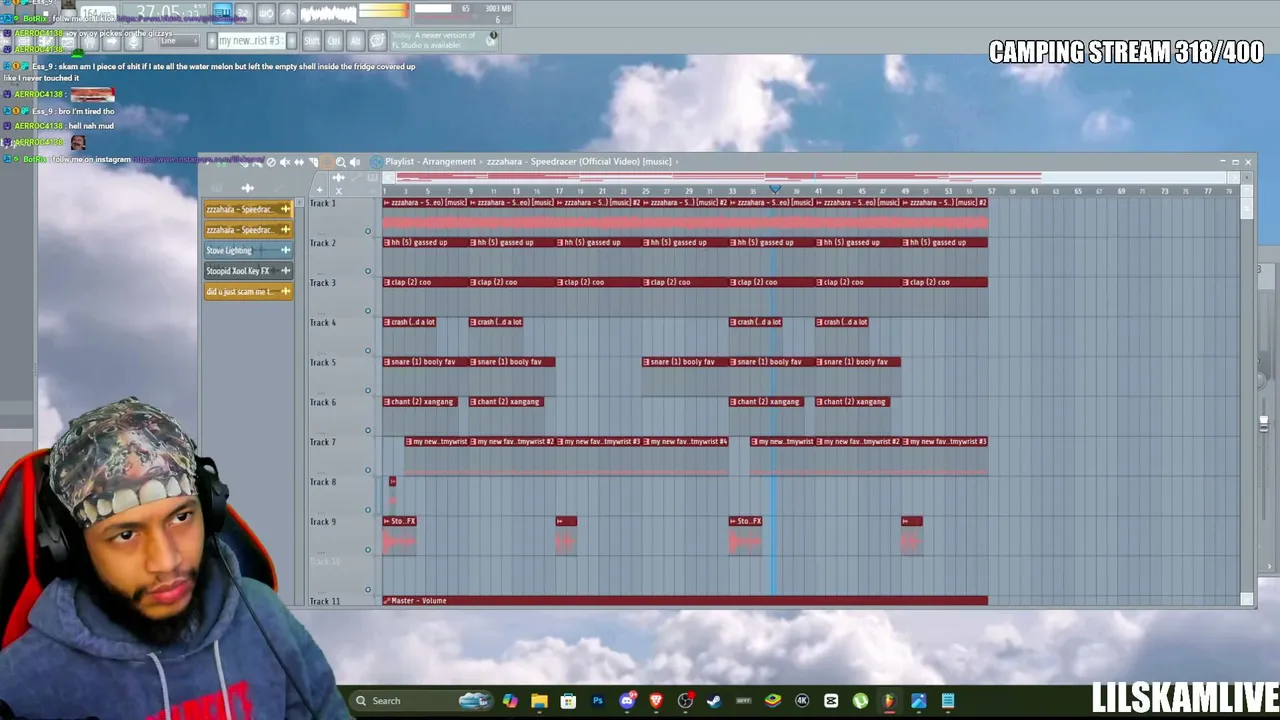Select the Master - Volume automation clip
This screenshot has width=1280, height=720.
(x=685, y=601)
